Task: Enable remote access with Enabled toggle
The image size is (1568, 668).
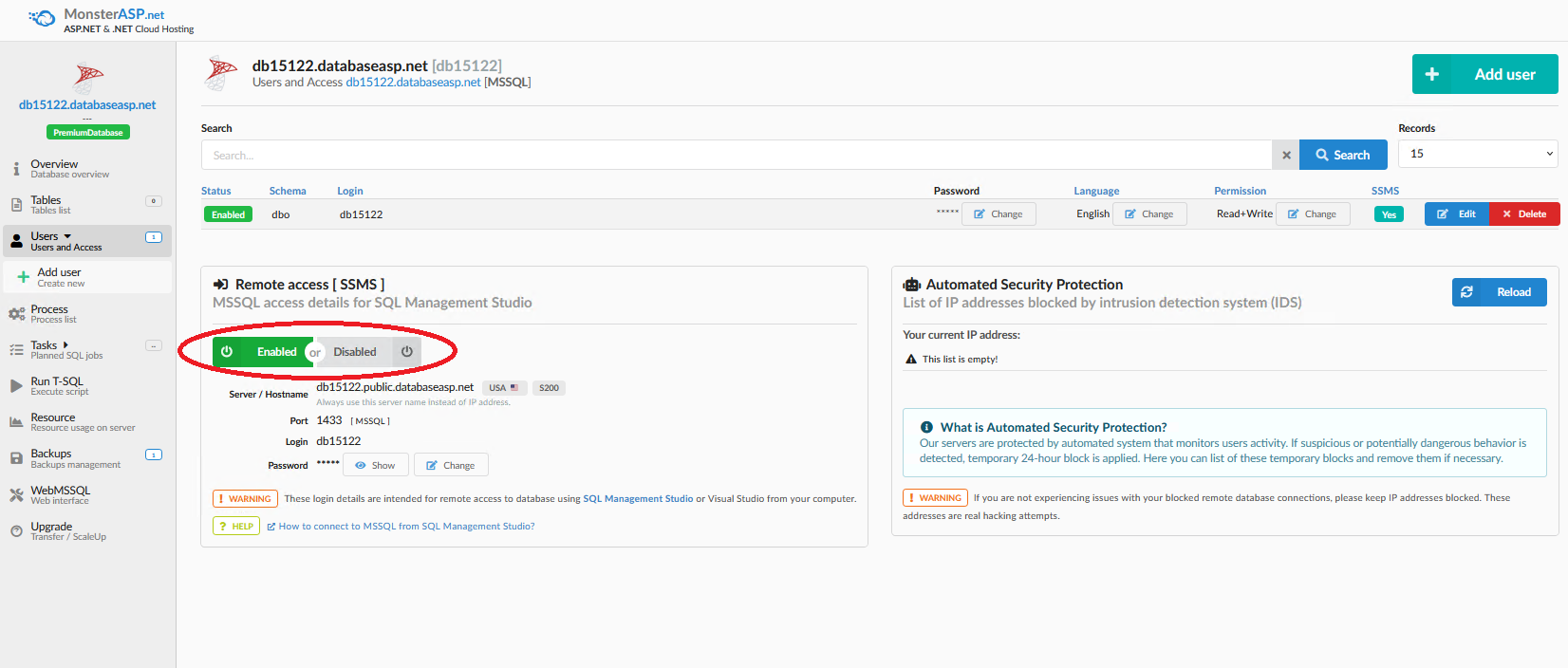Action: [x=262, y=352]
